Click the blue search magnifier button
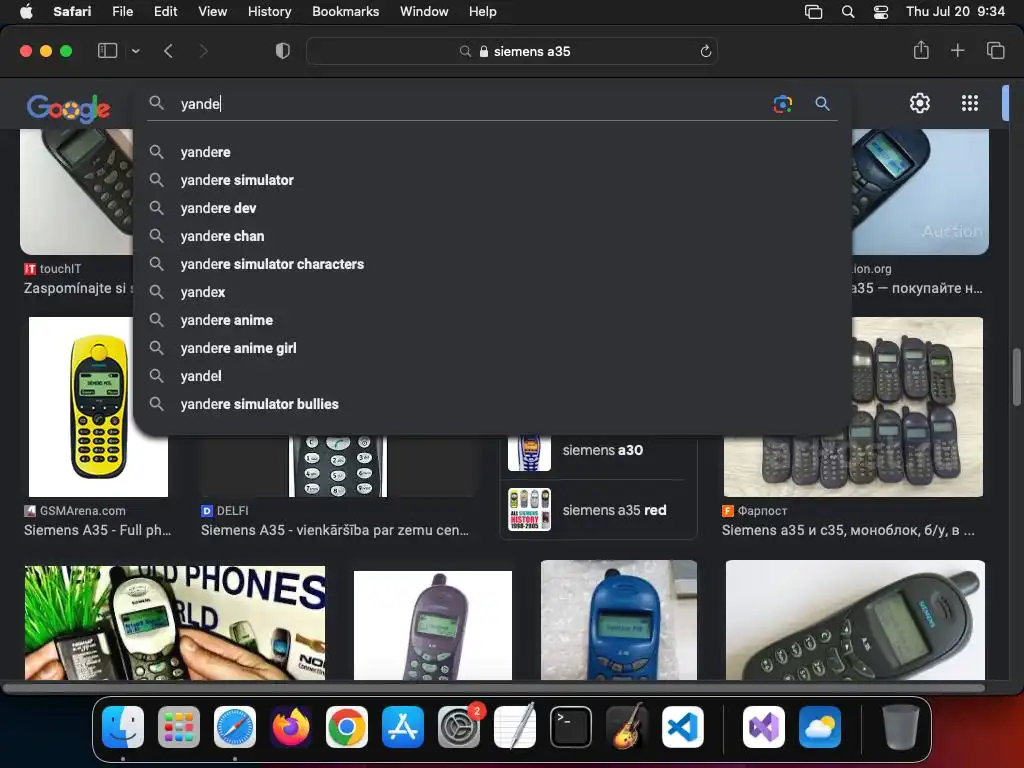This screenshot has width=1024, height=768. (822, 103)
